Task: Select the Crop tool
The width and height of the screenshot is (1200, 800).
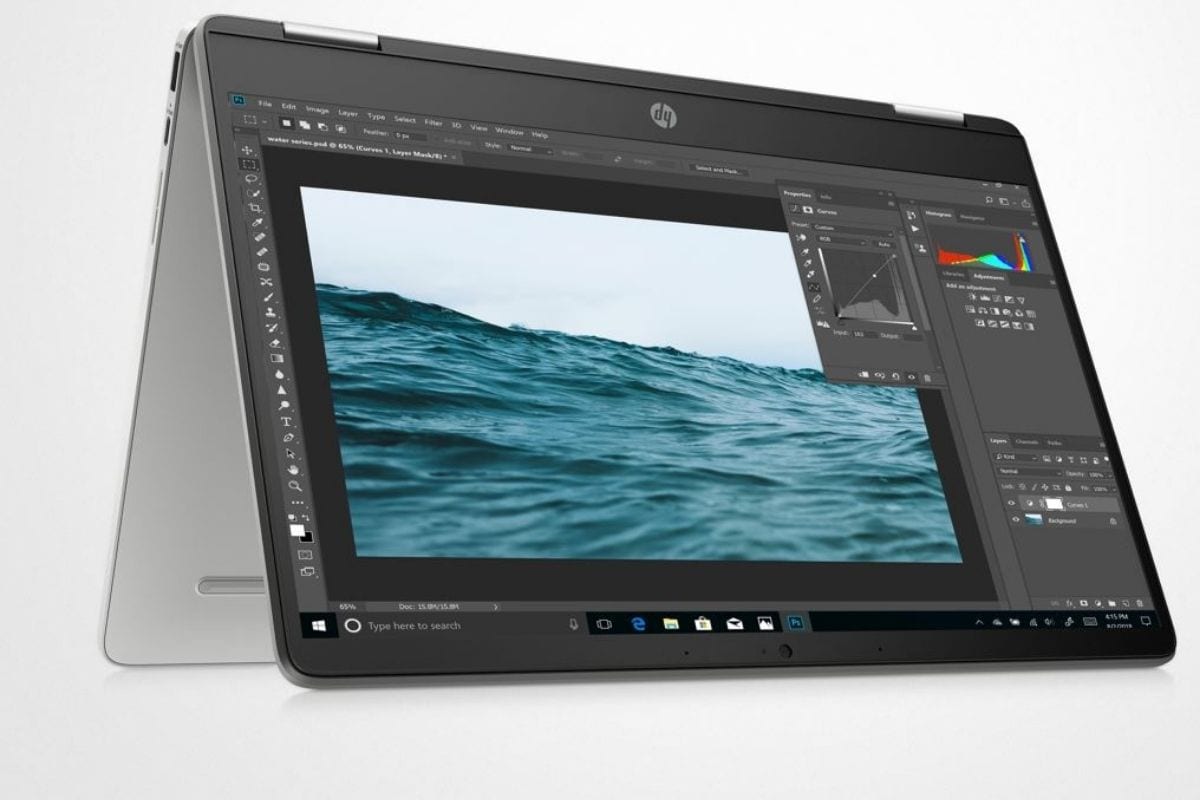Action: point(256,208)
